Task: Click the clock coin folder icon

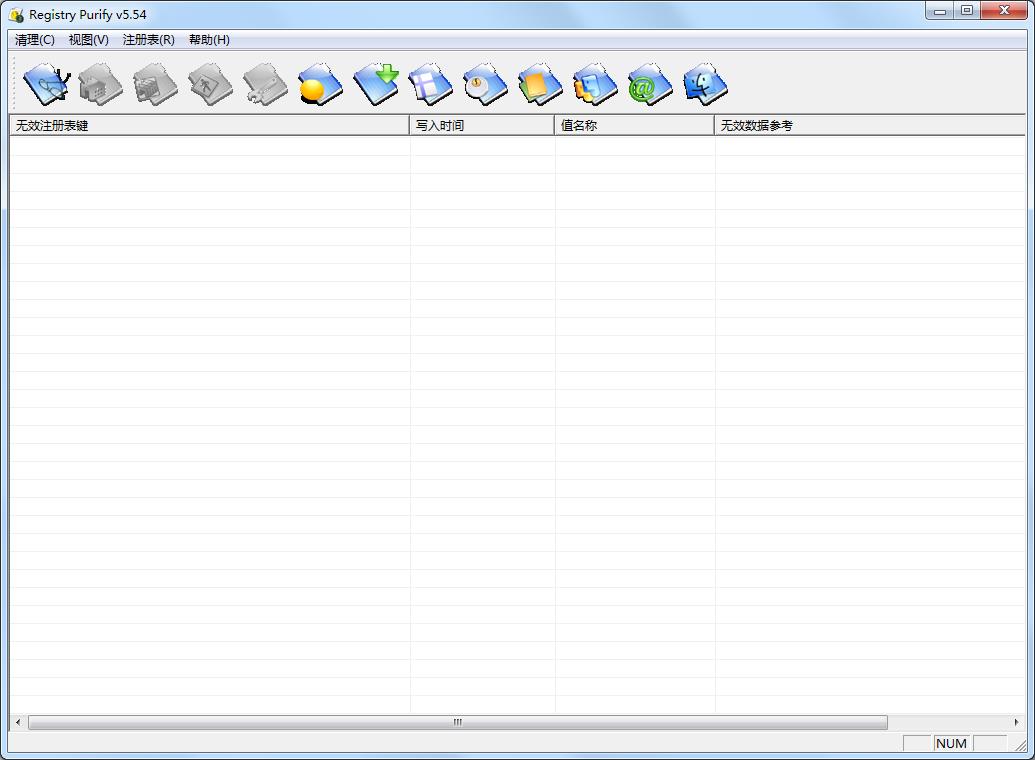Action: tap(485, 85)
